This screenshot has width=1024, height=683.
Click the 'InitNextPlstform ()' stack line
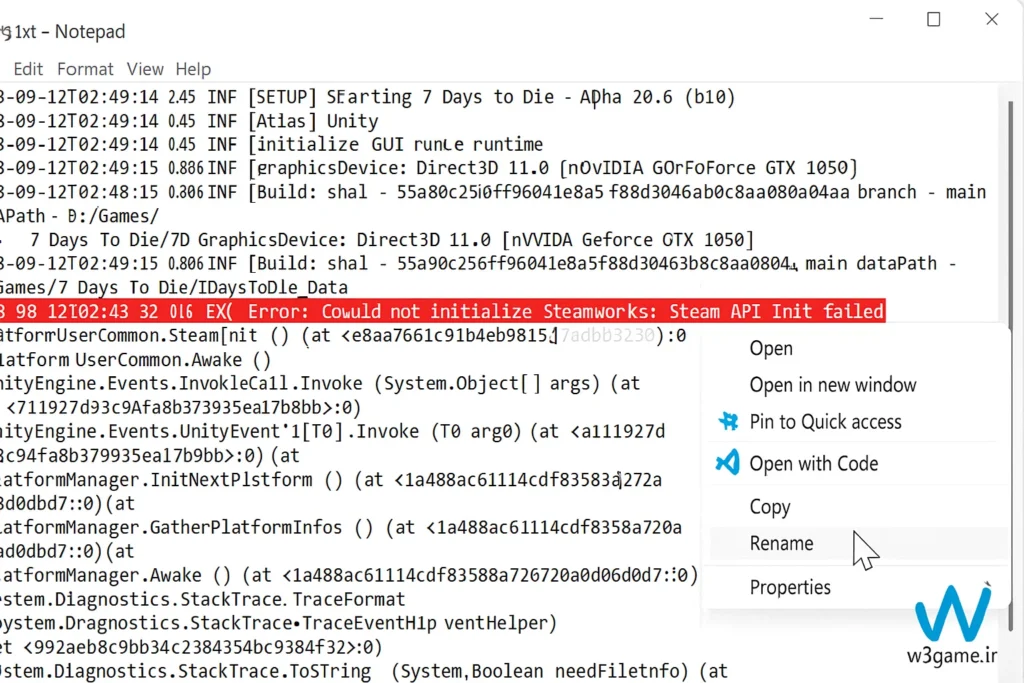point(331,479)
